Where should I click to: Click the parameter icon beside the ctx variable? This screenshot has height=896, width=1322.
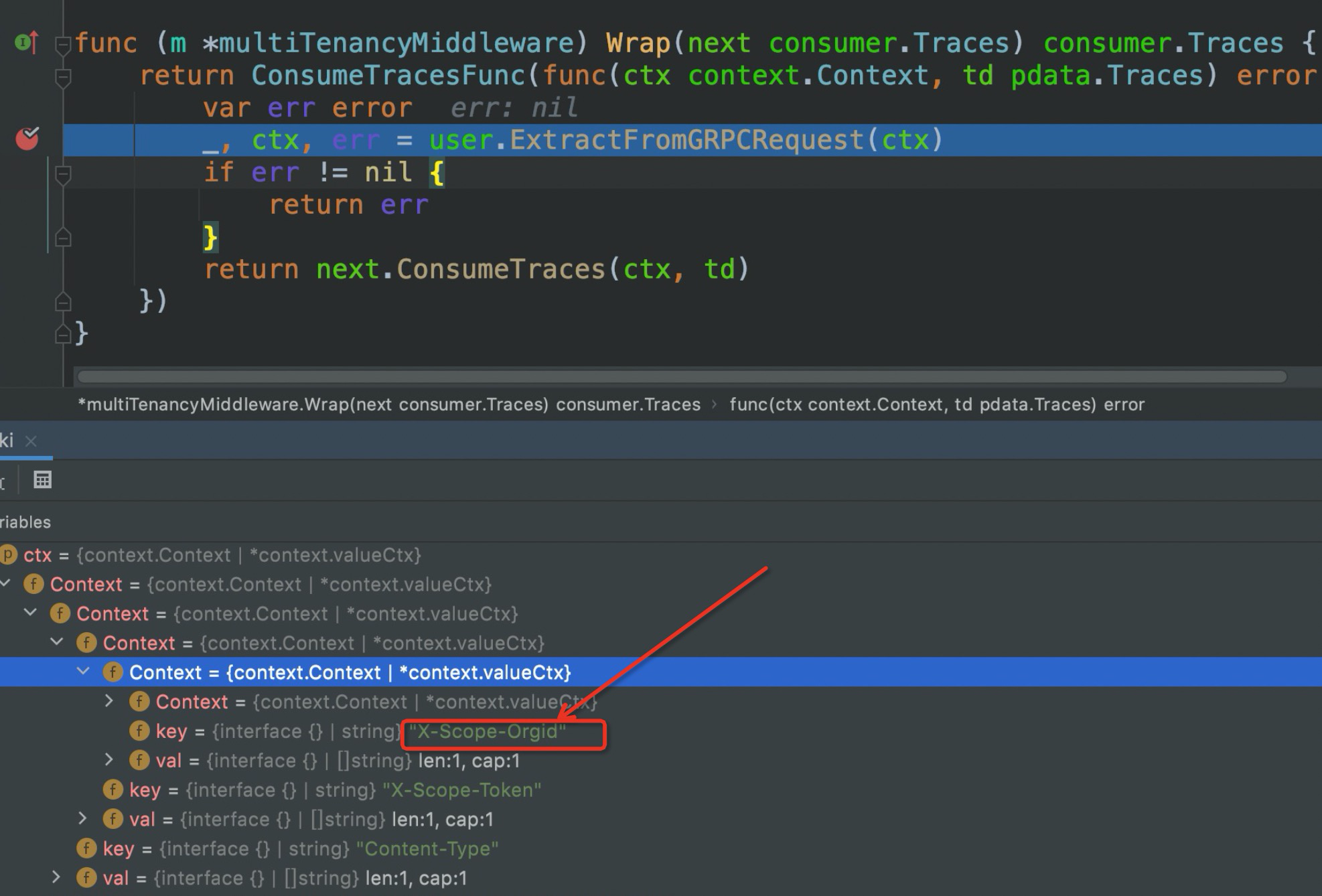[x=8, y=555]
